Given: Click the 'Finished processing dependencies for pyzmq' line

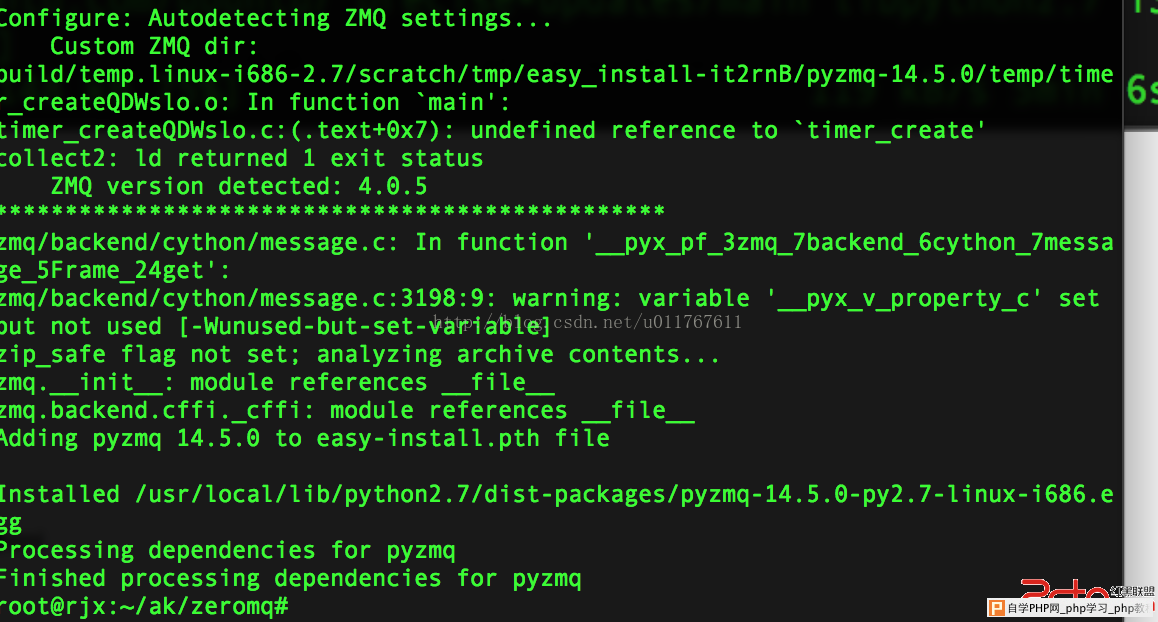Looking at the screenshot, I should click(x=290, y=578).
